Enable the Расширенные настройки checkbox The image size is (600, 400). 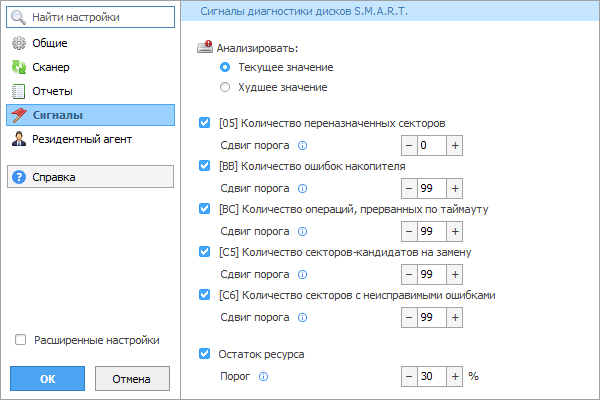coord(20,340)
